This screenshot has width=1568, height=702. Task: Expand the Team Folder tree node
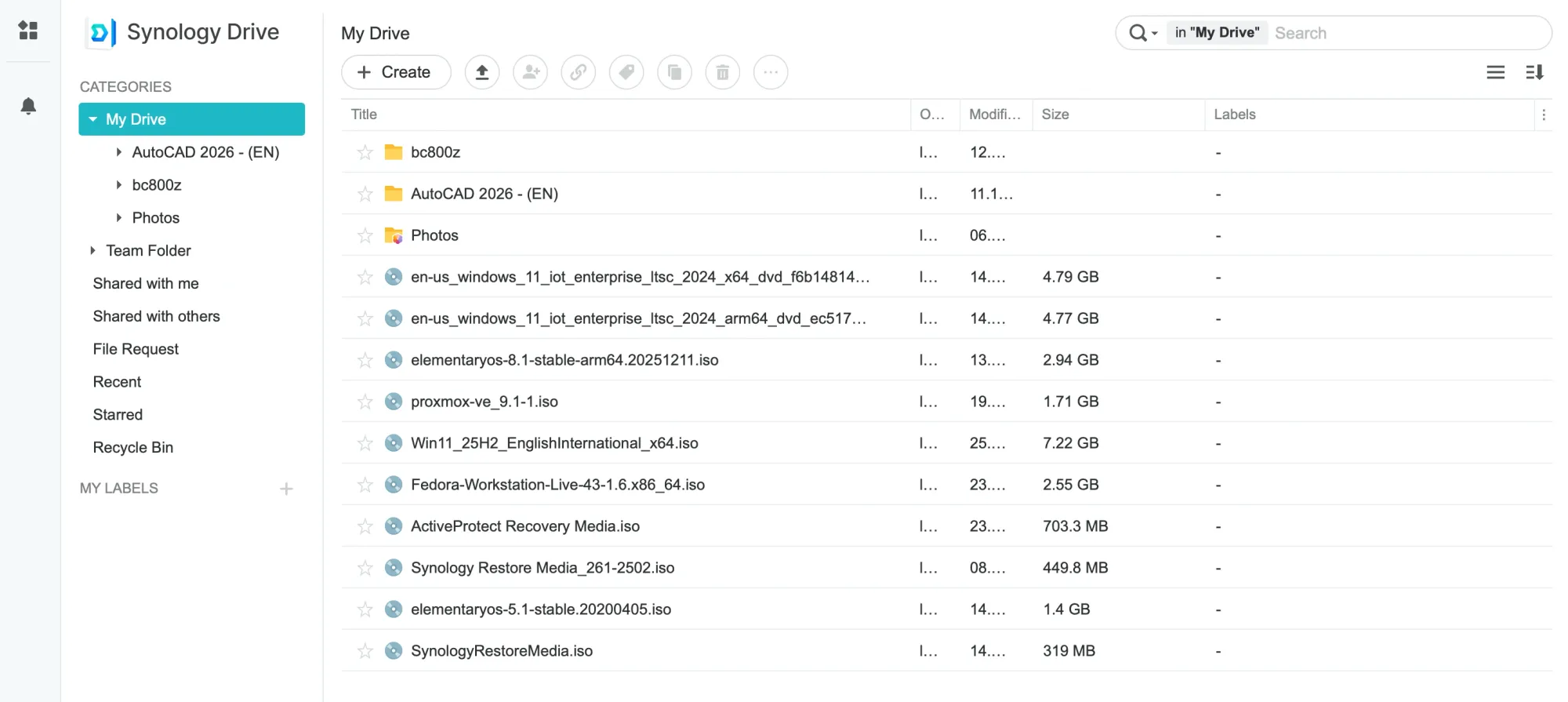[x=93, y=250]
